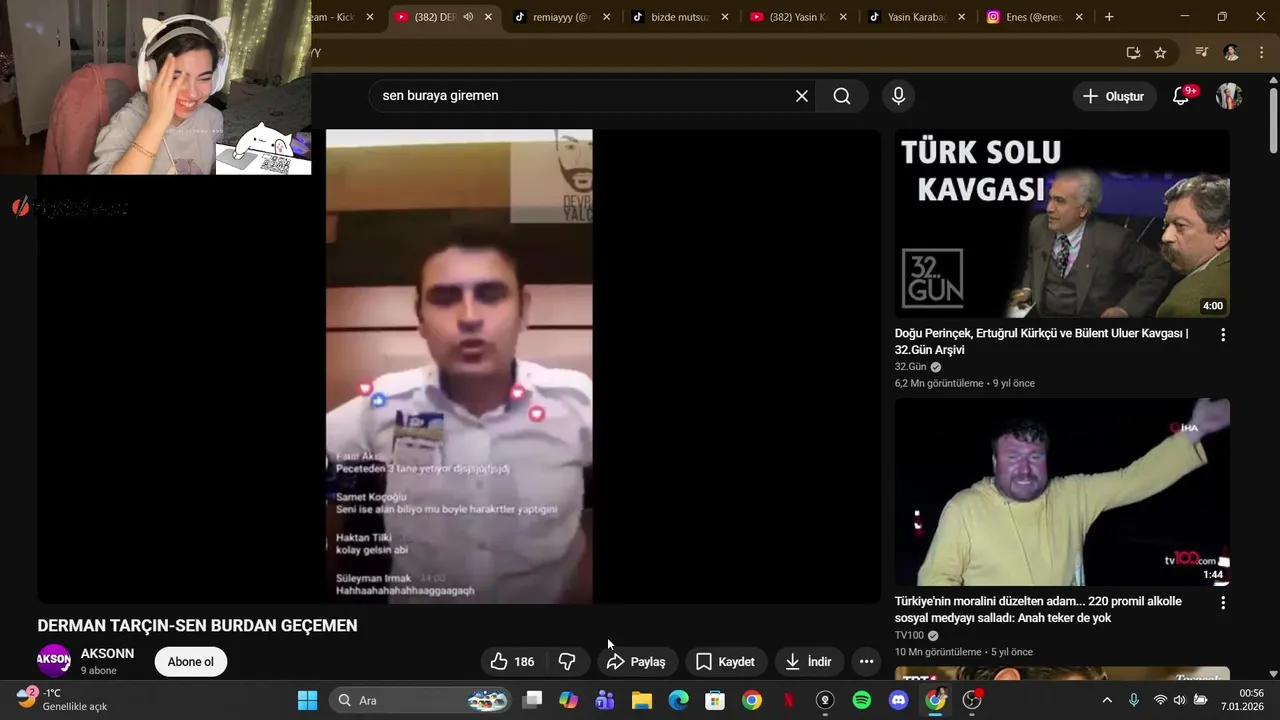The image size is (1280, 720).
Task: Open Netflix from the taskbar
Action: pyautogui.click(x=789, y=700)
